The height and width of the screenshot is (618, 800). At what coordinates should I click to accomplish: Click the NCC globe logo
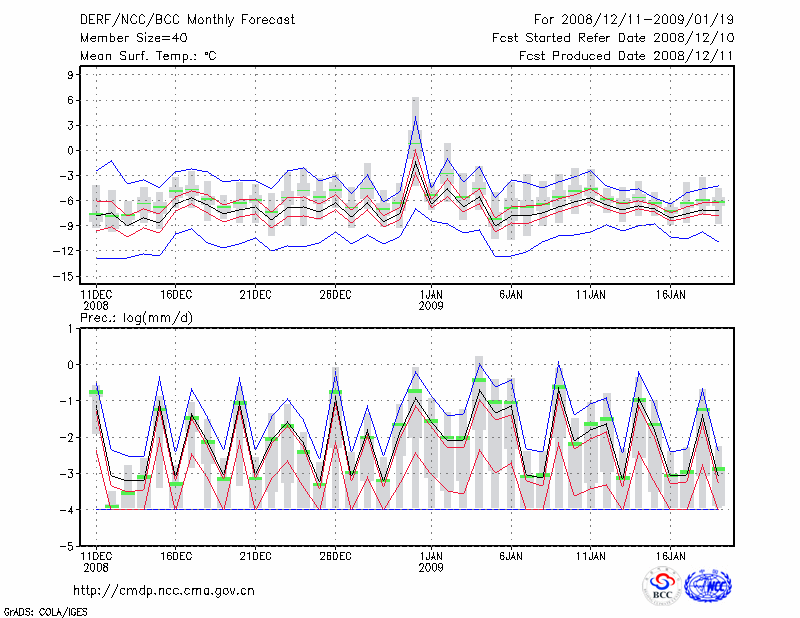pyautogui.click(x=708, y=586)
